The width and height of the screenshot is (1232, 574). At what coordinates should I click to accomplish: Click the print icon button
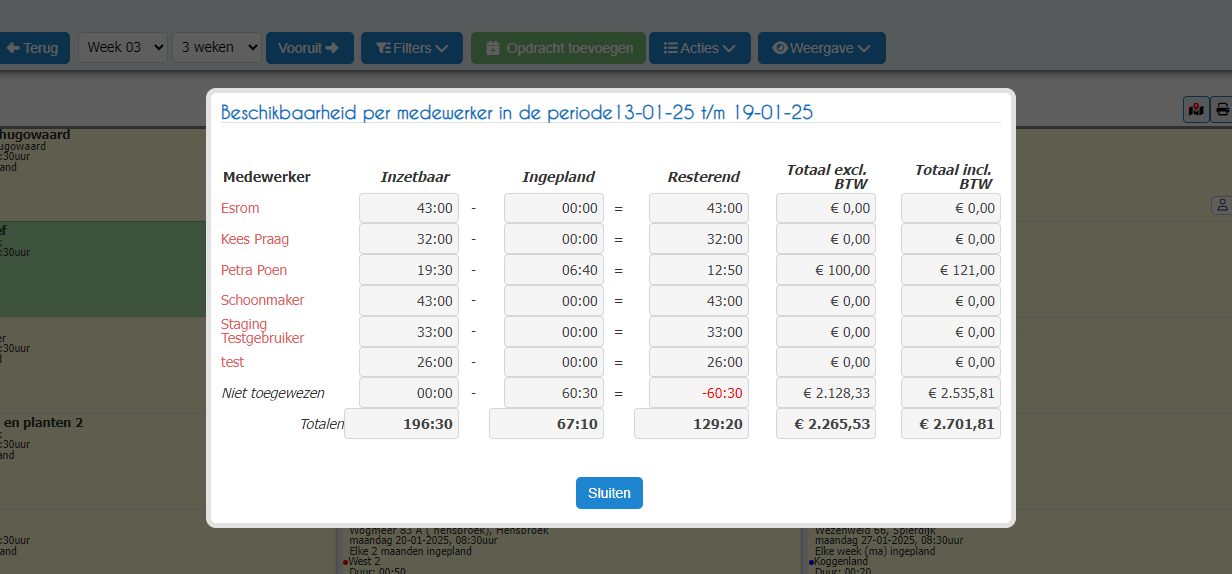click(x=1222, y=110)
